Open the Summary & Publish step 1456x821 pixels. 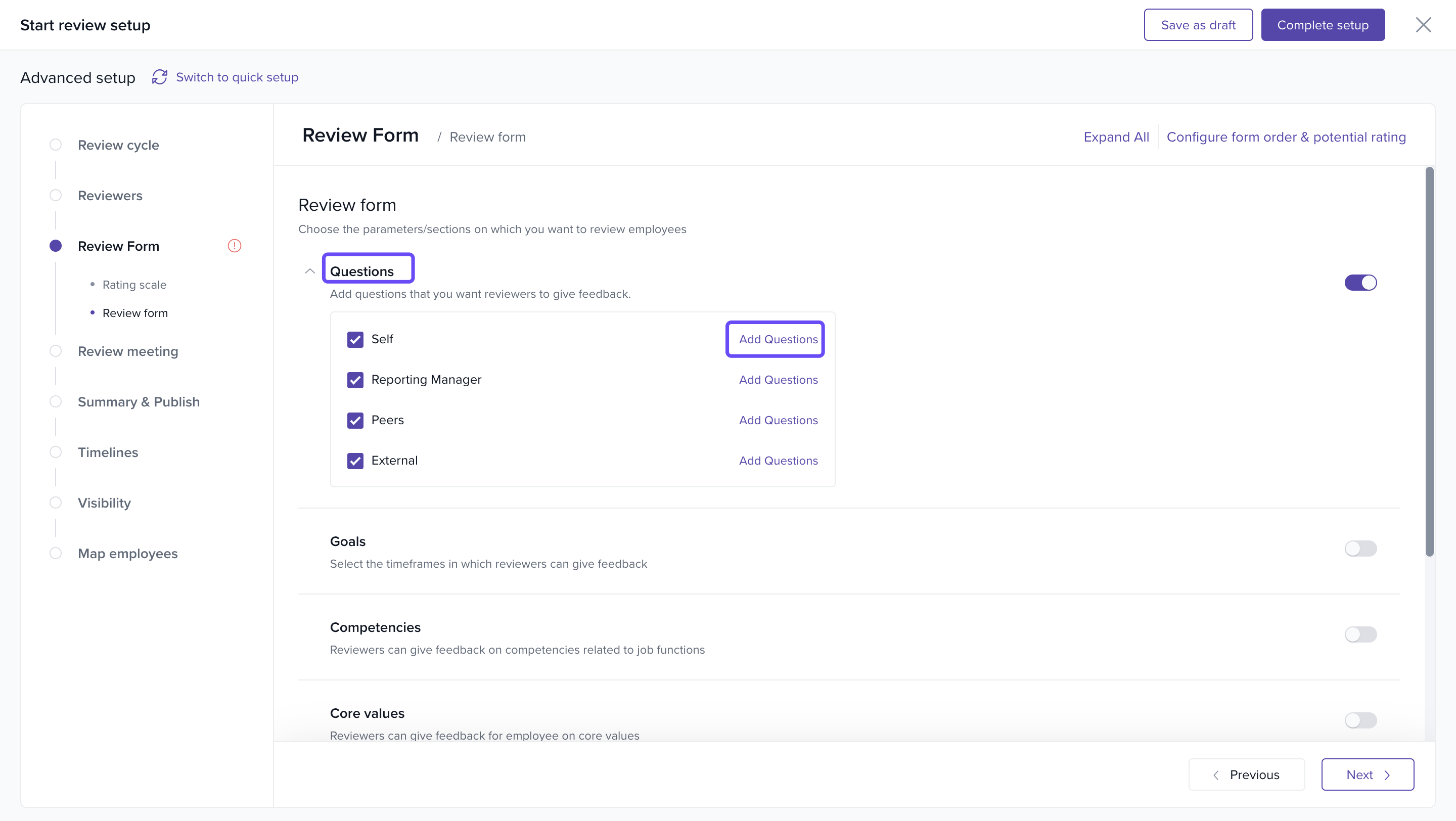point(139,402)
